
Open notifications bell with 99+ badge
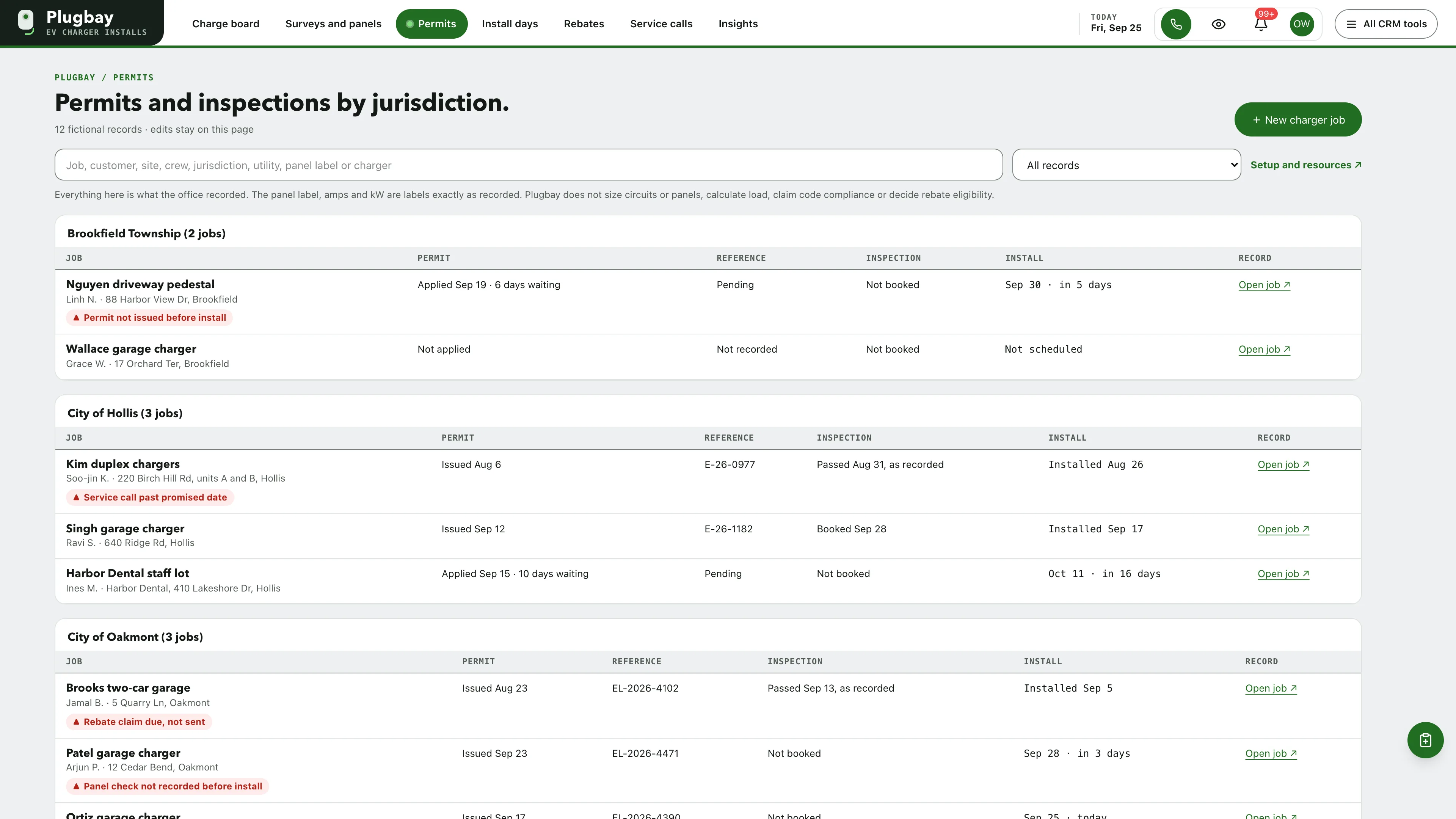(x=1261, y=24)
